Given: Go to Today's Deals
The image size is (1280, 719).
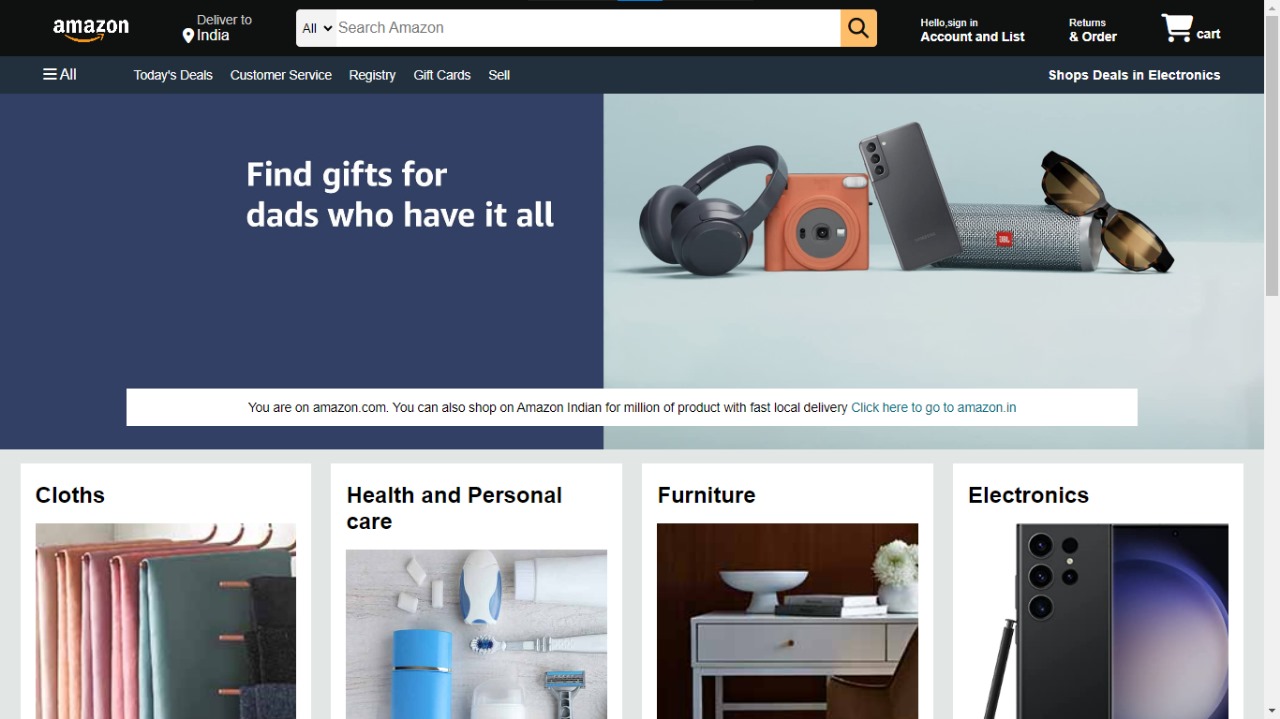Looking at the screenshot, I should click(173, 75).
